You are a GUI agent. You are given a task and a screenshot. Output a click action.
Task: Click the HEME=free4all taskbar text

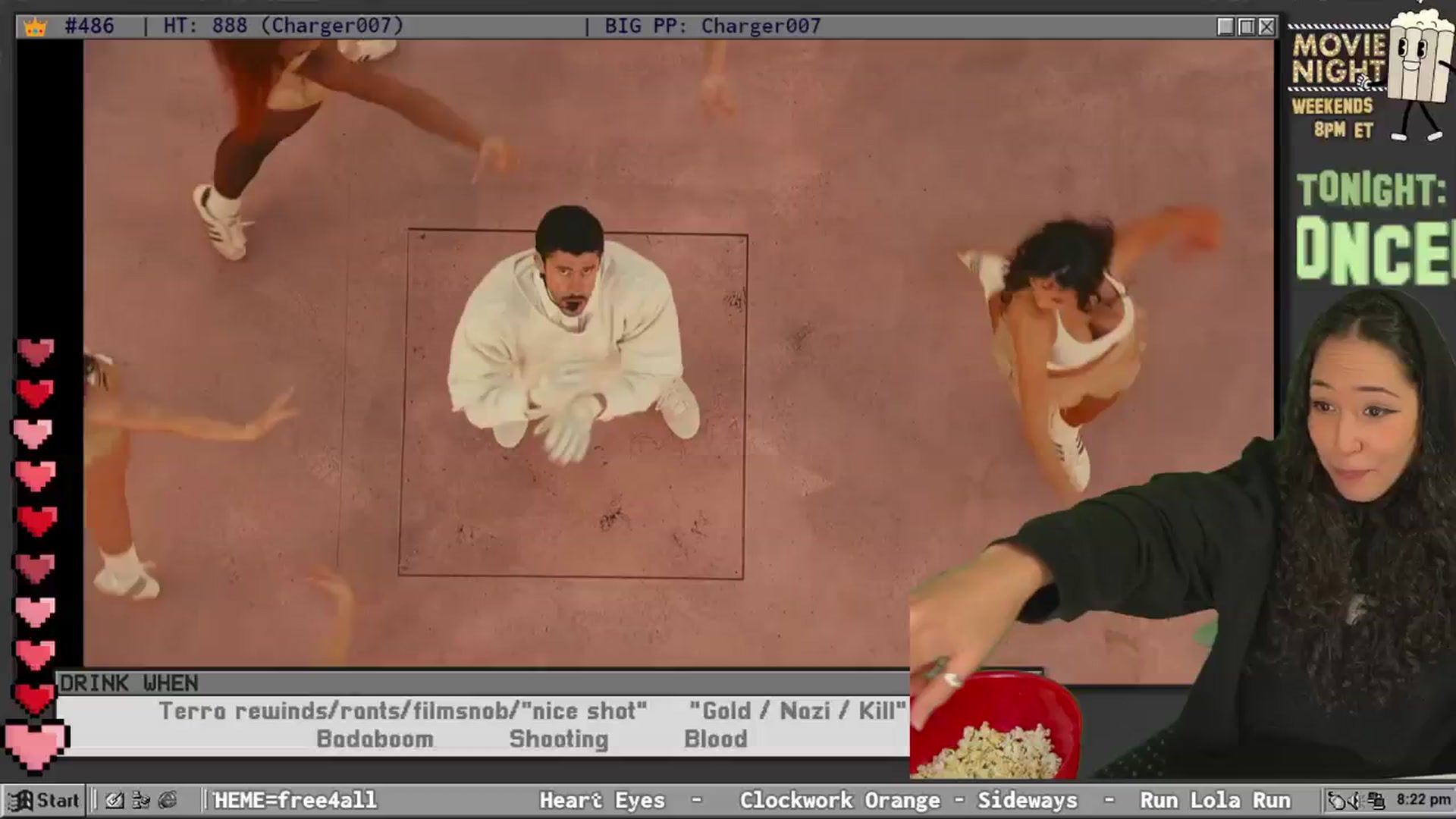pos(295,800)
